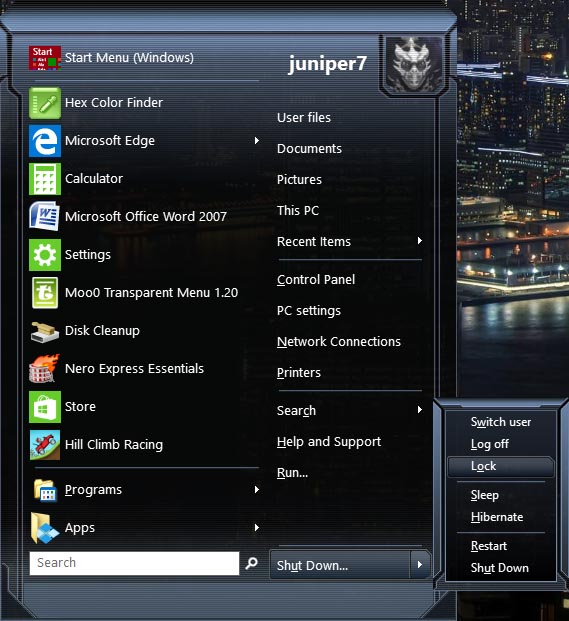The width and height of the screenshot is (569, 621).
Task: Open User files link
Action: pos(304,118)
